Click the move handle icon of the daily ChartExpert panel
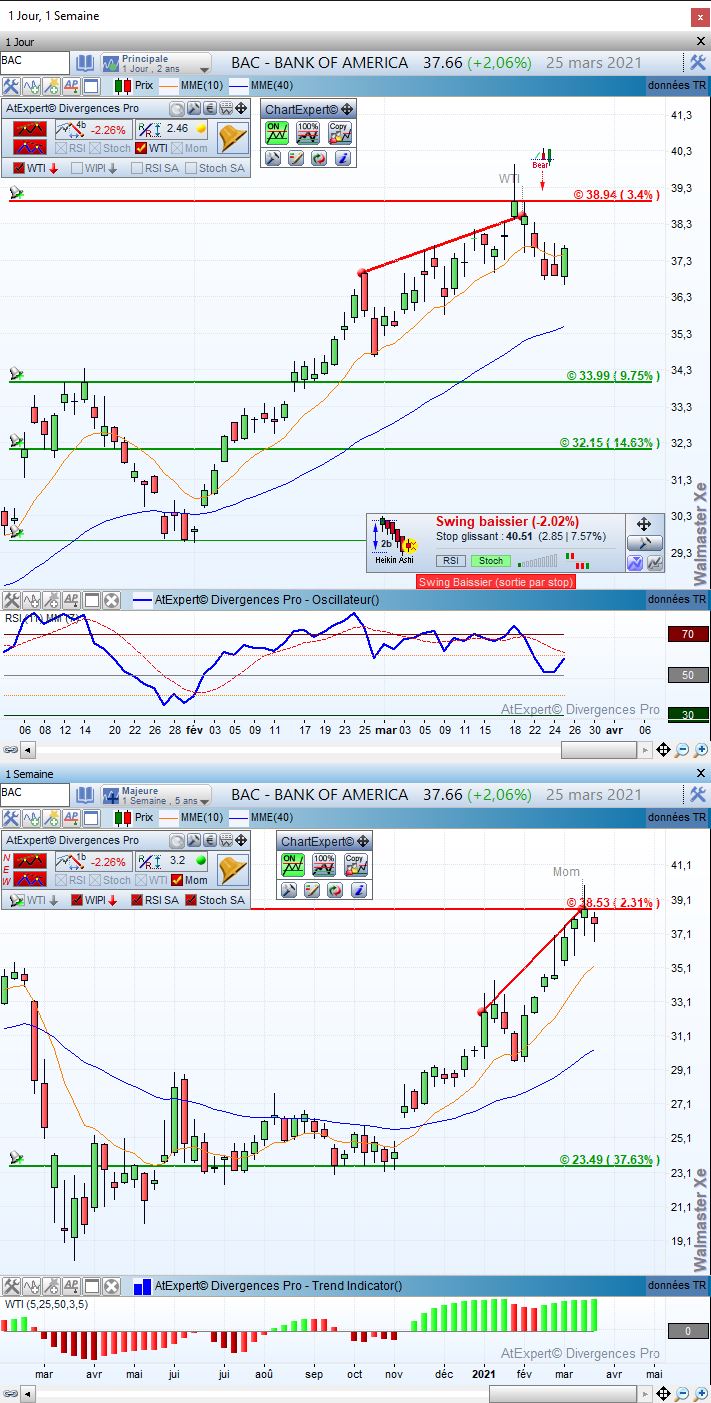Screen dimensions: 711x1403 click(x=346, y=110)
